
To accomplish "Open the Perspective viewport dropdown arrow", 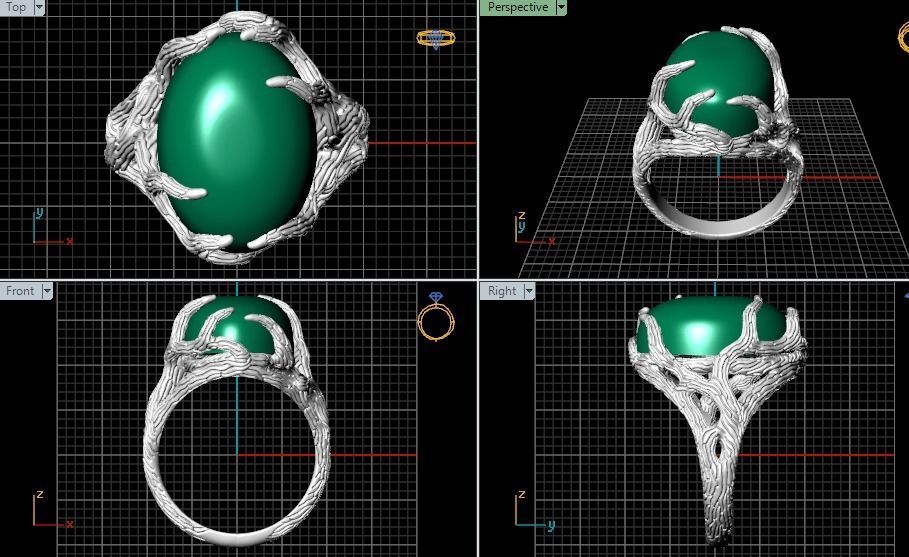I will click(561, 7).
